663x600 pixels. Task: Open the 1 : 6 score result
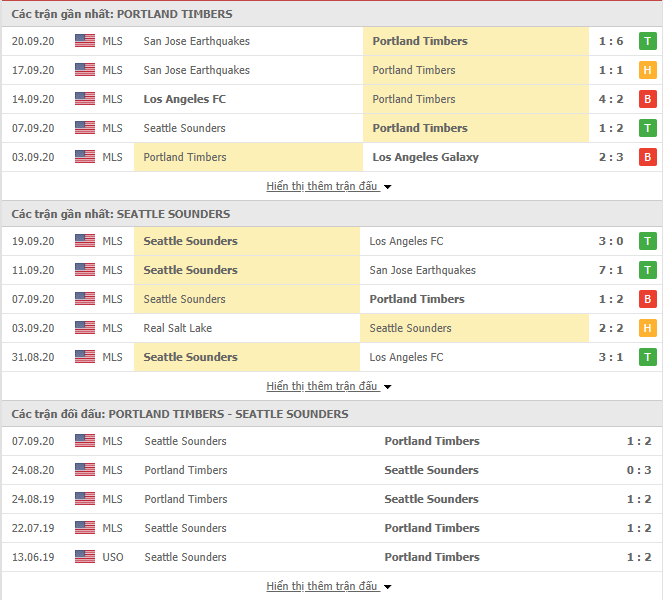click(x=611, y=41)
